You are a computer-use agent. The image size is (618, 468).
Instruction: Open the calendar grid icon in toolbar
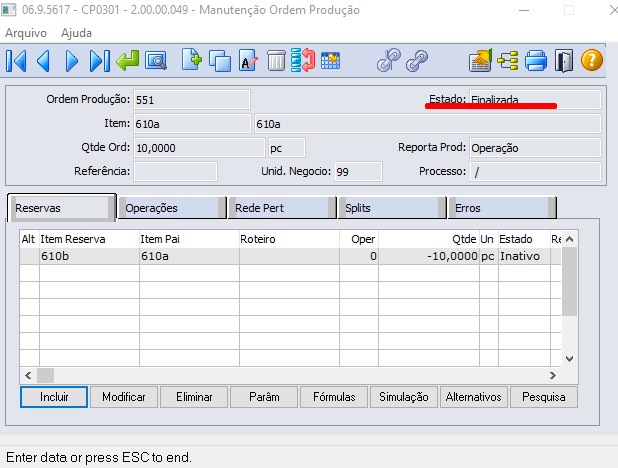point(330,60)
